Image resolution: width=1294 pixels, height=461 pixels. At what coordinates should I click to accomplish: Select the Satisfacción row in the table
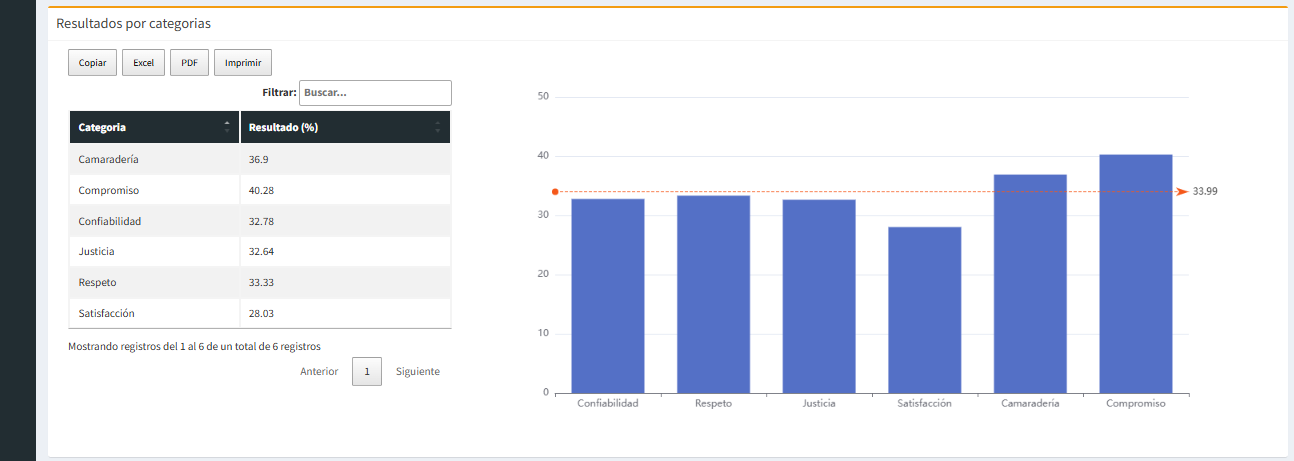(x=260, y=313)
